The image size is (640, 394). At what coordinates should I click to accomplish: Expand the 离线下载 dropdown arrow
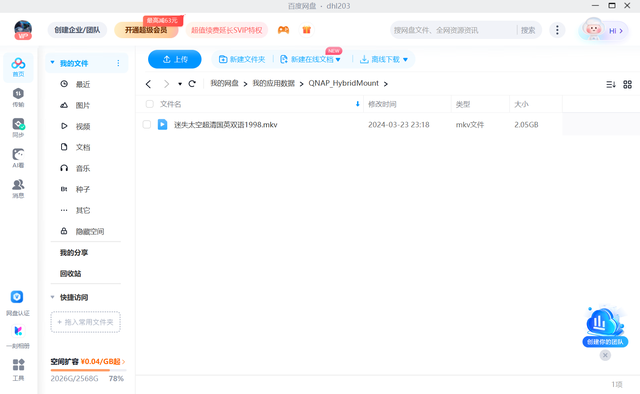coord(405,60)
